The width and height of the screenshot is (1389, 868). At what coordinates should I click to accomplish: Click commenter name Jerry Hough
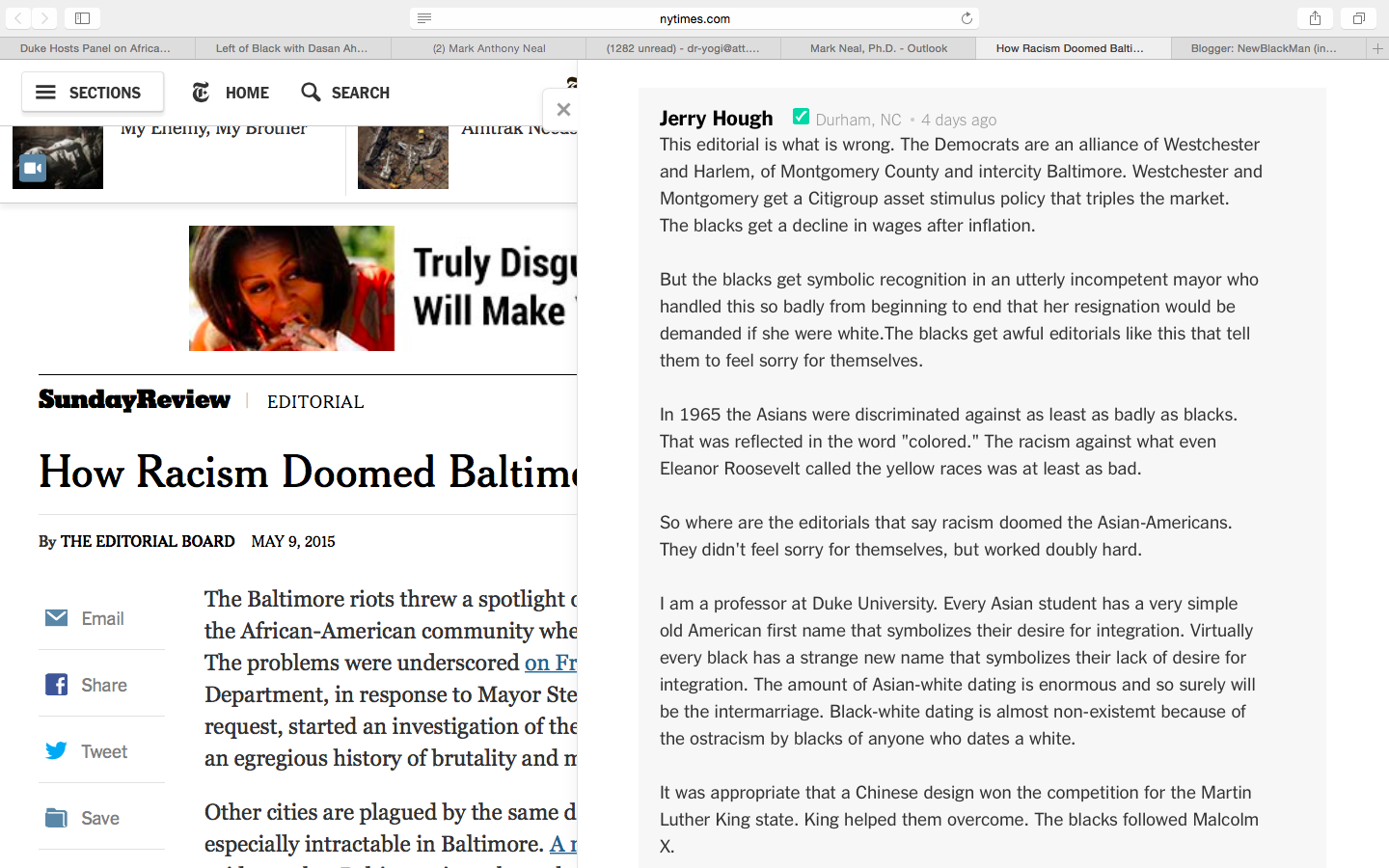pyautogui.click(x=716, y=119)
